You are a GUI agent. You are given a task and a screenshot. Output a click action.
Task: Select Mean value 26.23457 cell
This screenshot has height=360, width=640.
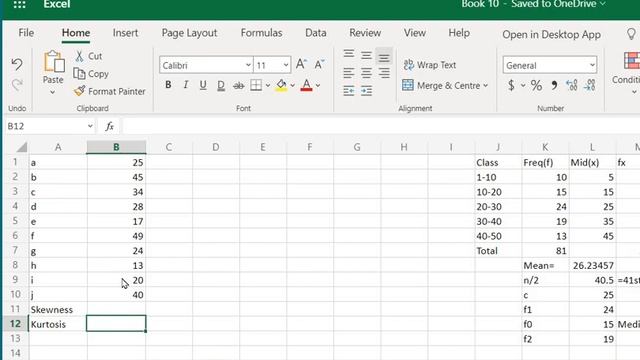tap(592, 265)
